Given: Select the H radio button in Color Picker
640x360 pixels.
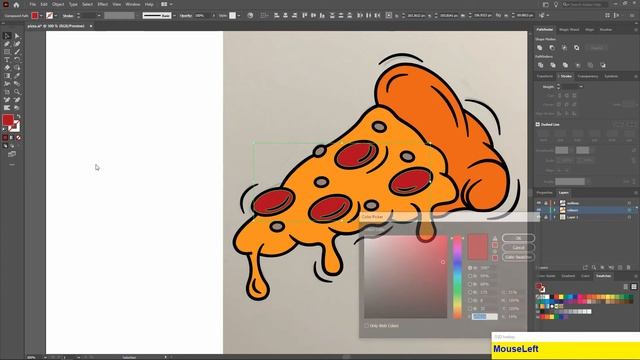Looking at the screenshot, I should [x=470, y=268].
